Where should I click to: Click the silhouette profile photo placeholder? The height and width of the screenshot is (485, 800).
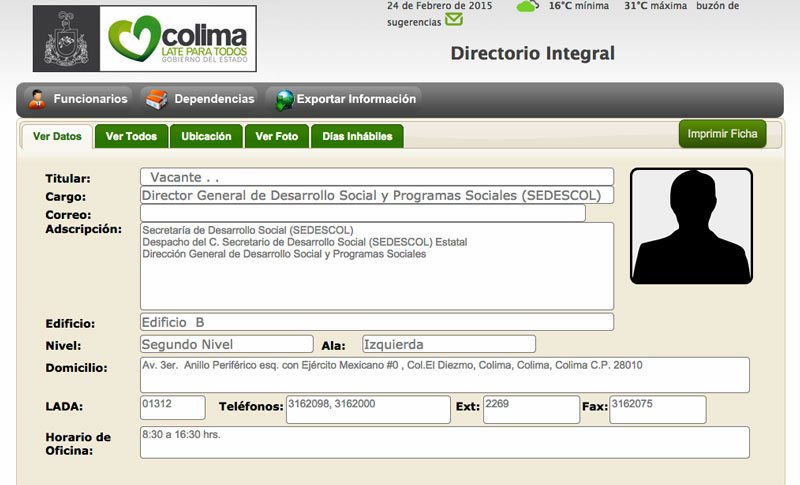coord(691,226)
